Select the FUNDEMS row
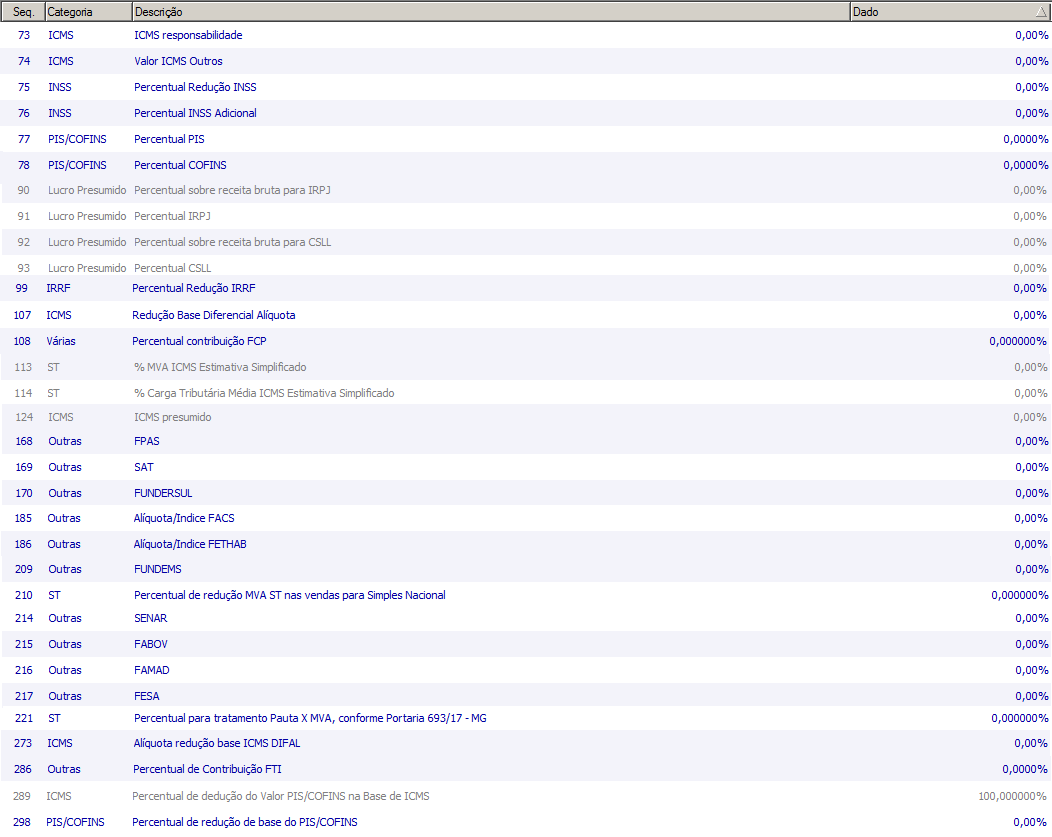 [x=526, y=569]
